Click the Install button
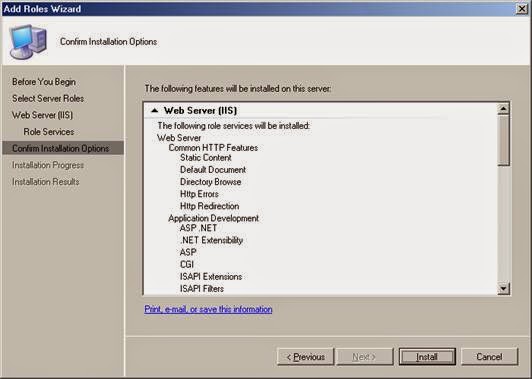Screen dimensions: 532x379 tap(427, 357)
